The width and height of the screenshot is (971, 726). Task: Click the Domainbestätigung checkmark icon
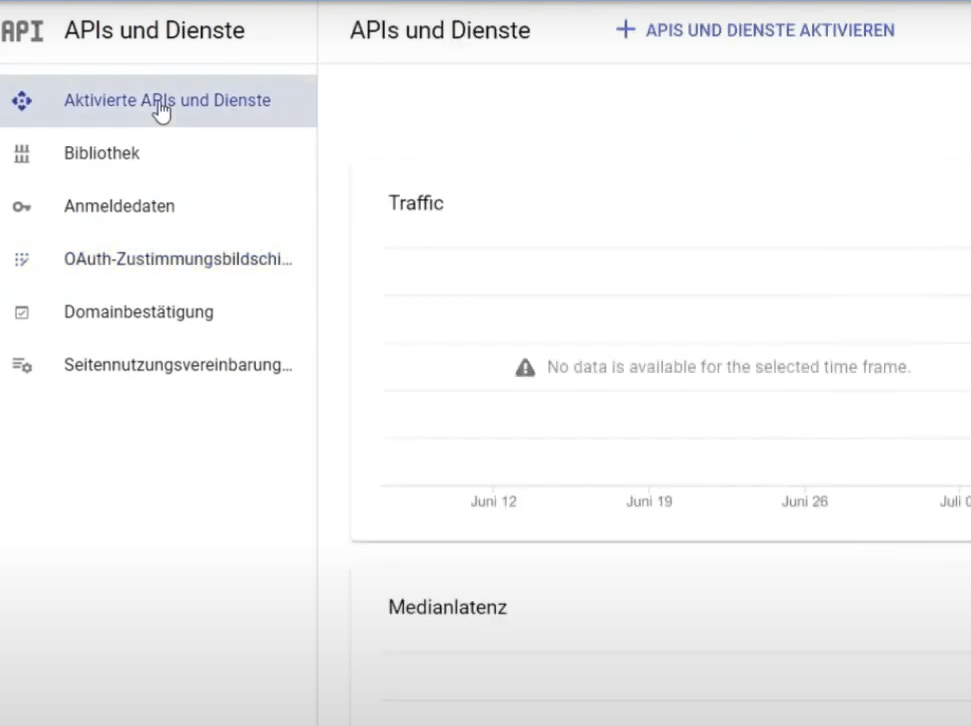(x=22, y=313)
